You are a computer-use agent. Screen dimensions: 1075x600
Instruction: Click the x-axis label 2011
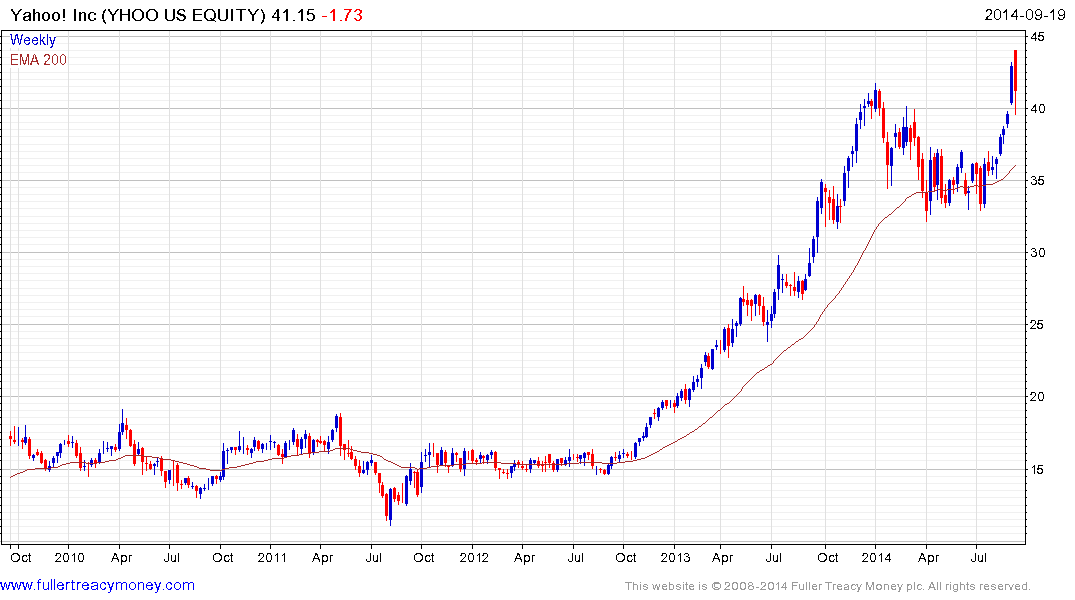coord(271,557)
